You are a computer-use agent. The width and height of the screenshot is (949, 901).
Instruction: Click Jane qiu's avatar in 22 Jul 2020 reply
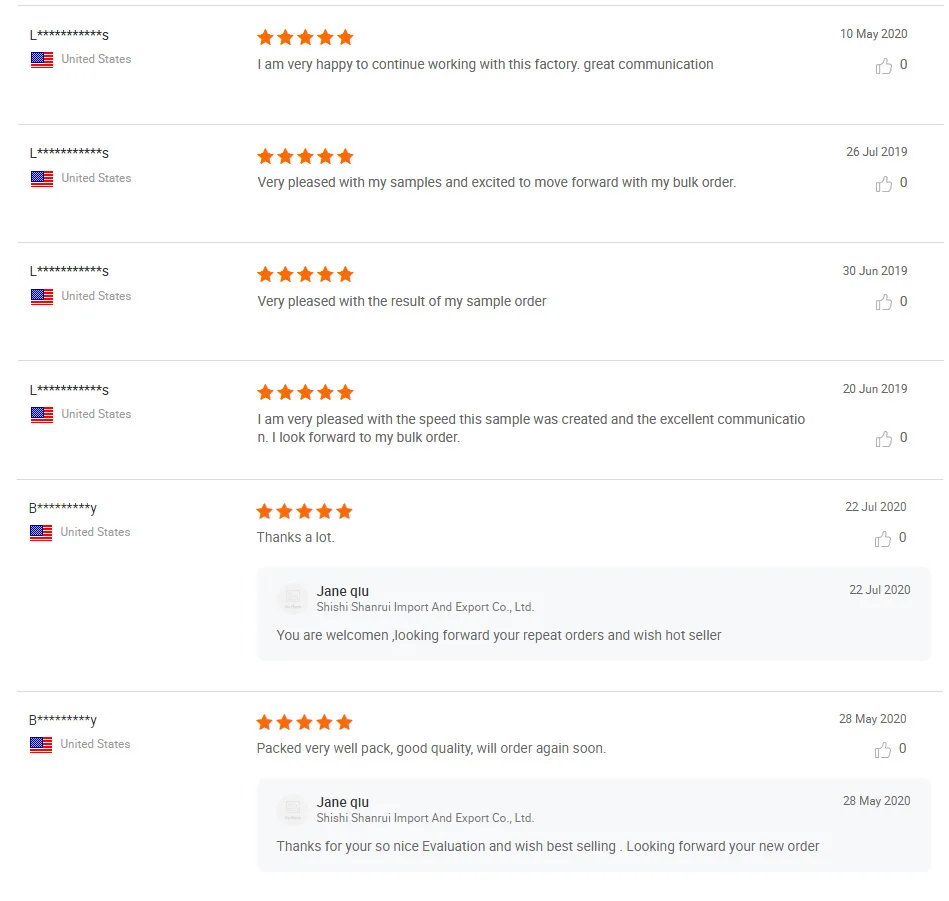click(x=293, y=598)
